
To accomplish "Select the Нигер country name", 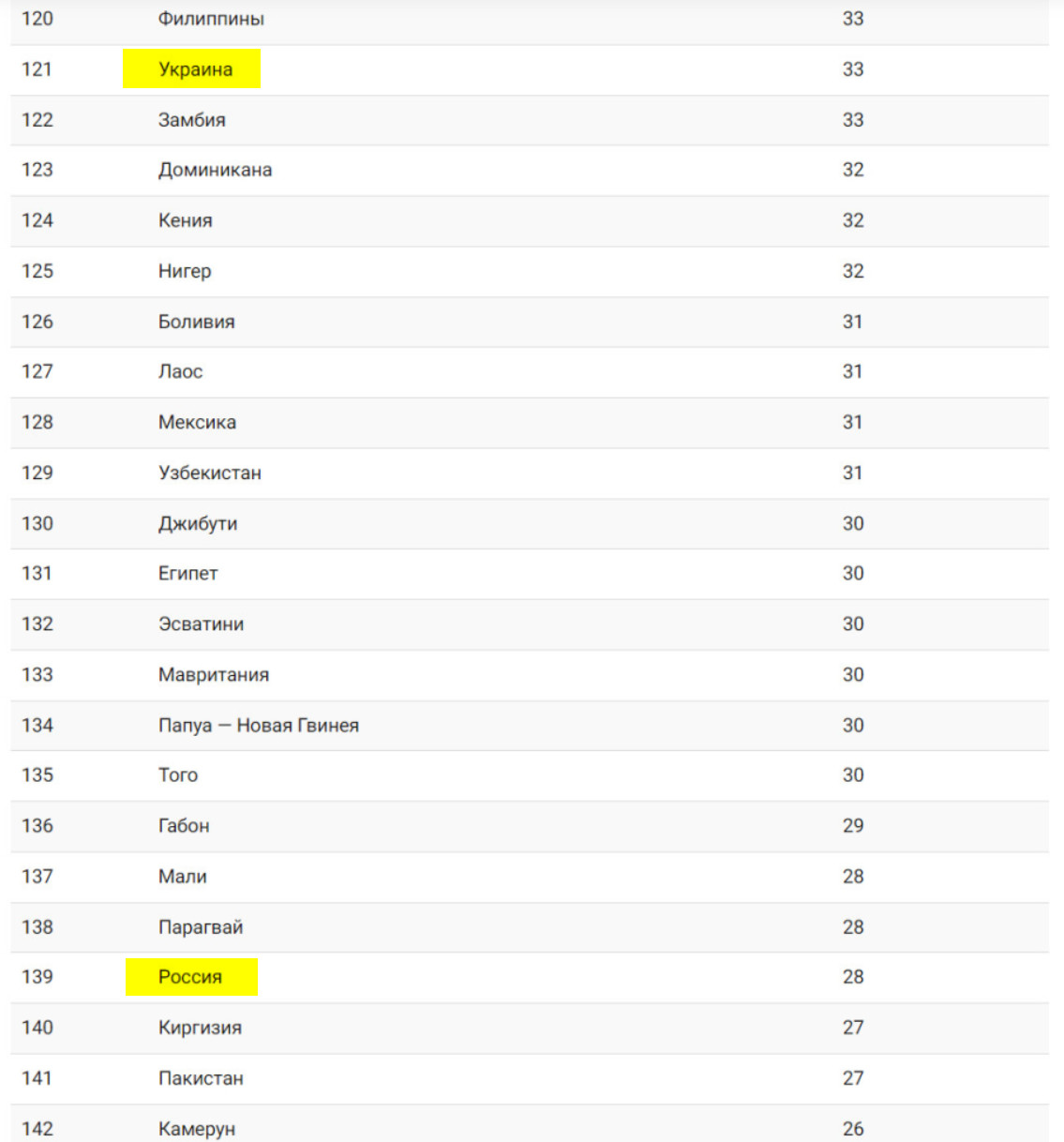I will click(185, 271).
